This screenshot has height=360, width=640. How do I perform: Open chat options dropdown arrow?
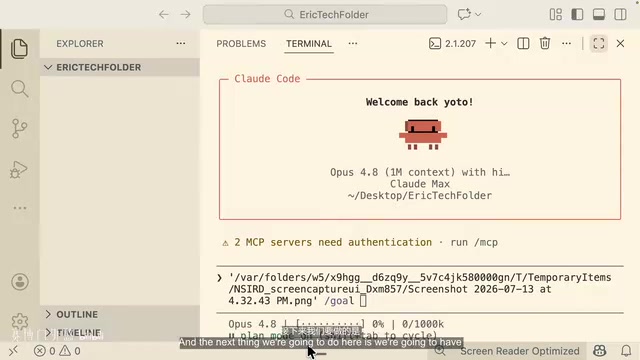click(x=478, y=15)
